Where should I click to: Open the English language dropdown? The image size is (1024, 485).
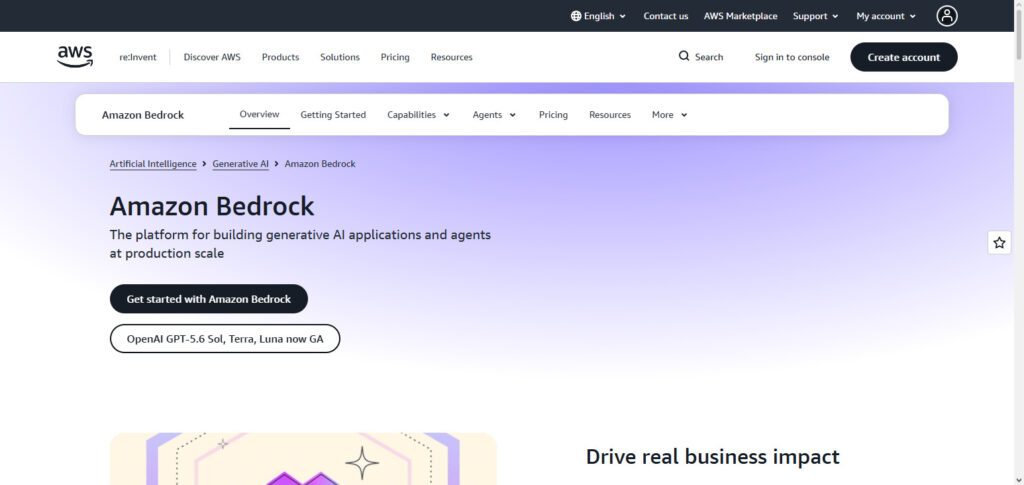(x=598, y=16)
